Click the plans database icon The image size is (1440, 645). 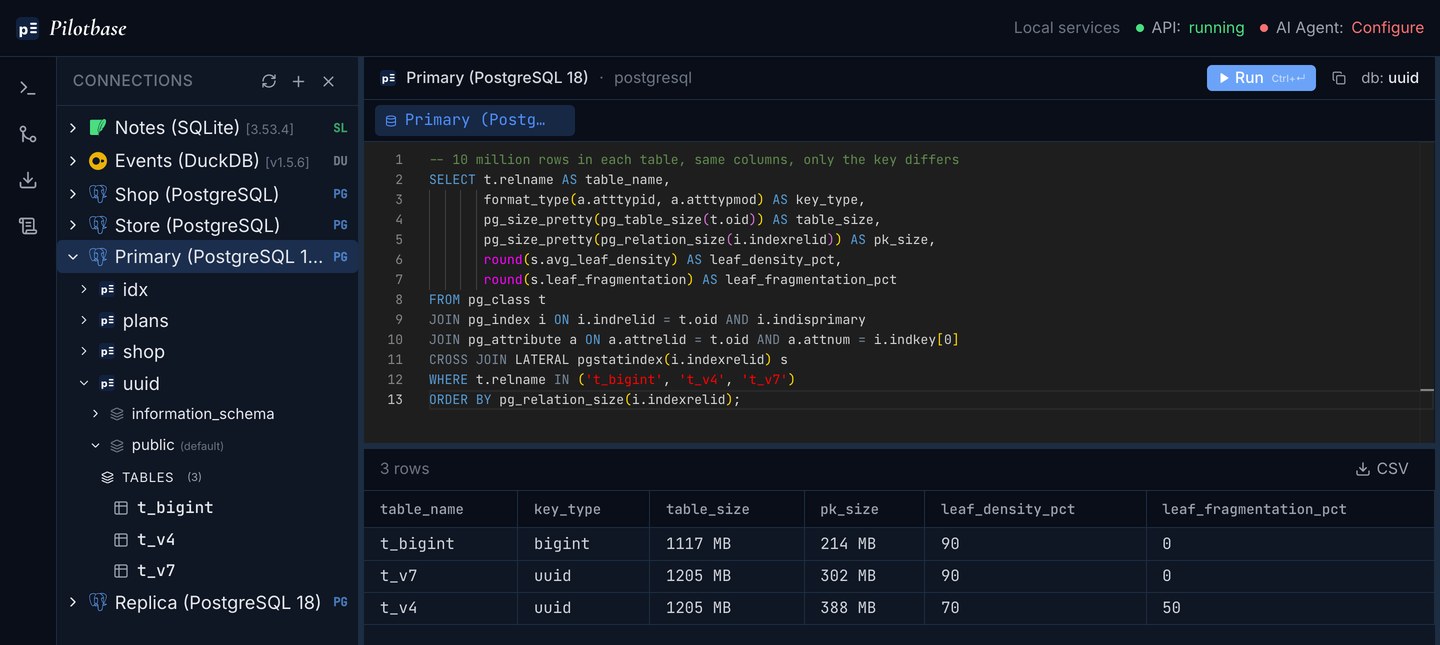click(x=107, y=321)
